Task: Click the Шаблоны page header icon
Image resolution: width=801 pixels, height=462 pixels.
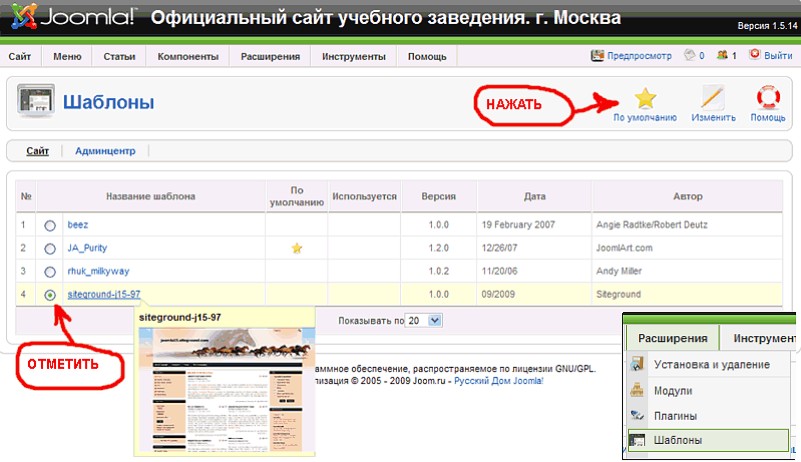Action: (x=36, y=100)
